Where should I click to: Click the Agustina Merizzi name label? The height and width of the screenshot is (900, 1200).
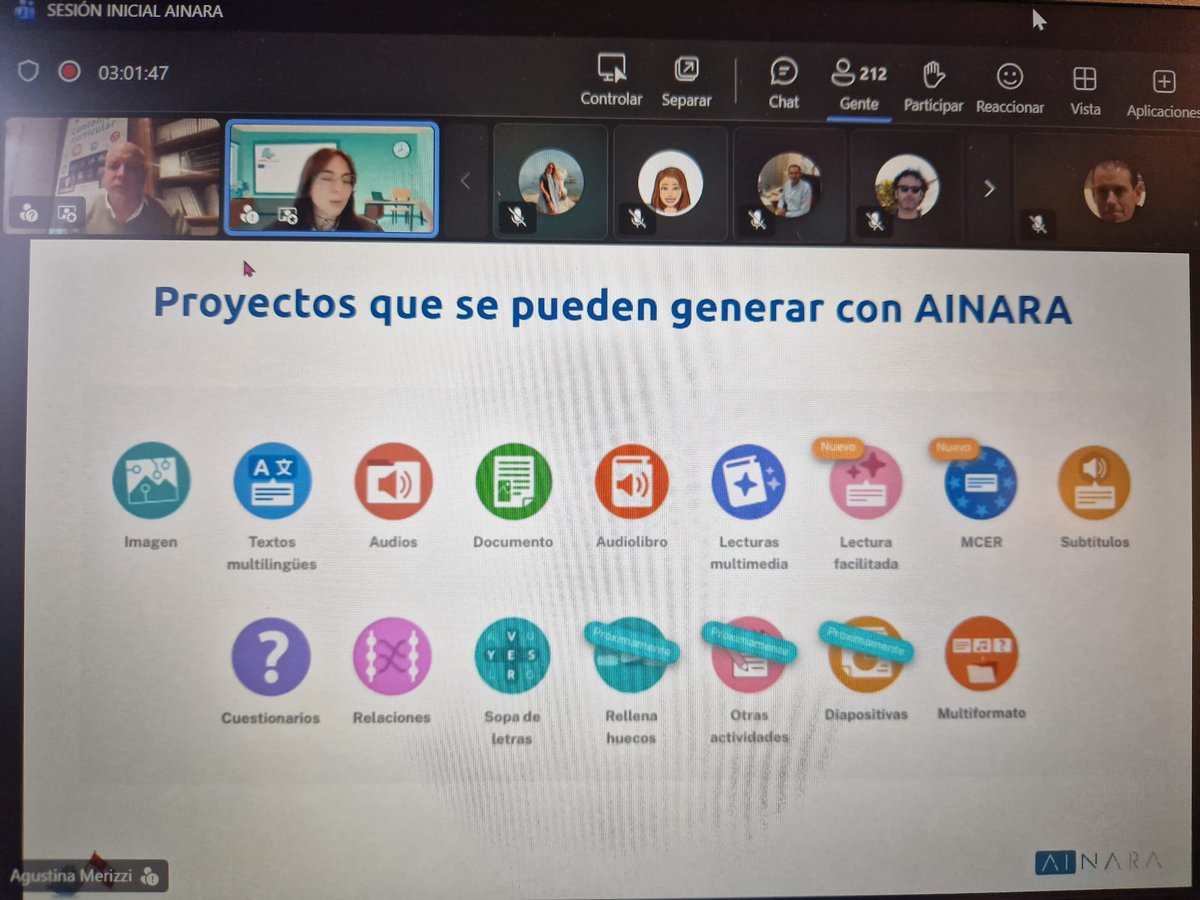point(71,875)
